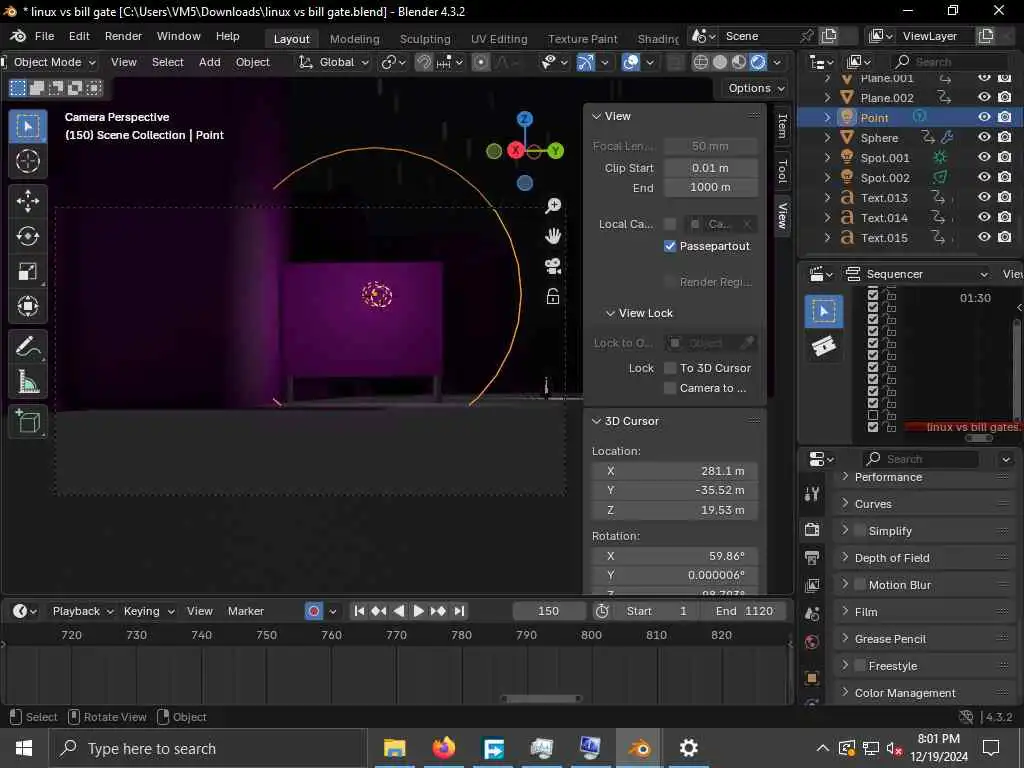This screenshot has width=1024, height=768.
Task: Open the File menu
Action: coord(44,36)
